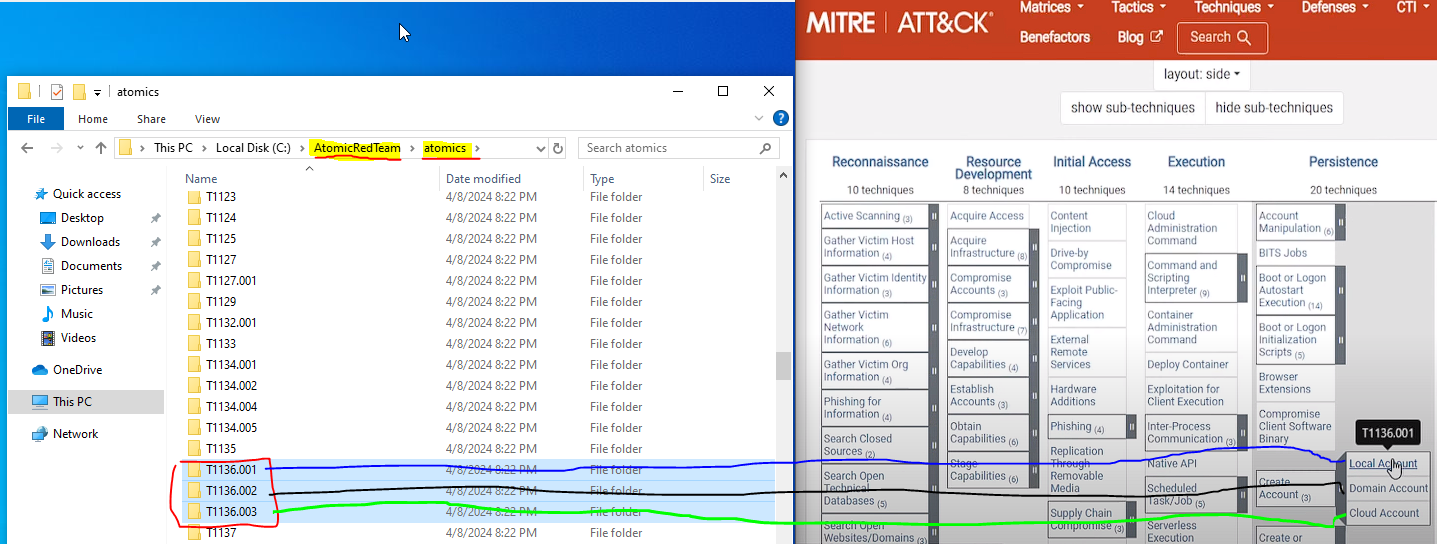Select the T1132.001 folder name
The image size is (1437, 544).
click(231, 323)
